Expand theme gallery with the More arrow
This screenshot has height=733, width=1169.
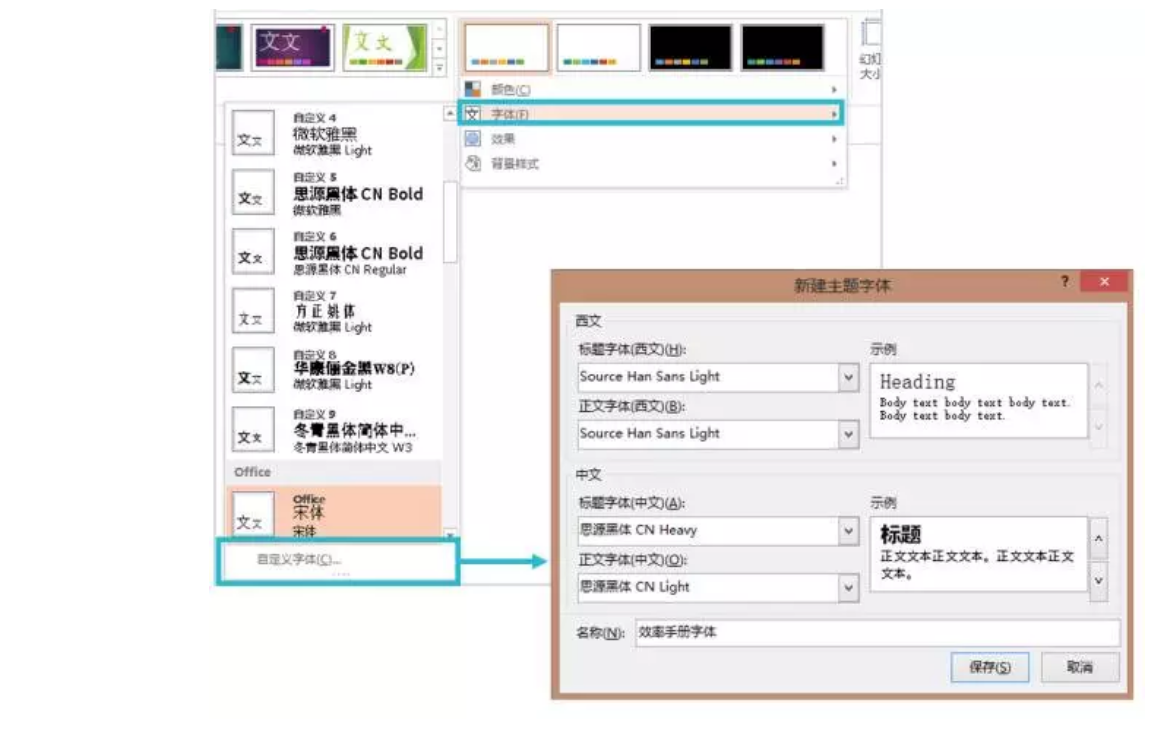click(x=439, y=67)
